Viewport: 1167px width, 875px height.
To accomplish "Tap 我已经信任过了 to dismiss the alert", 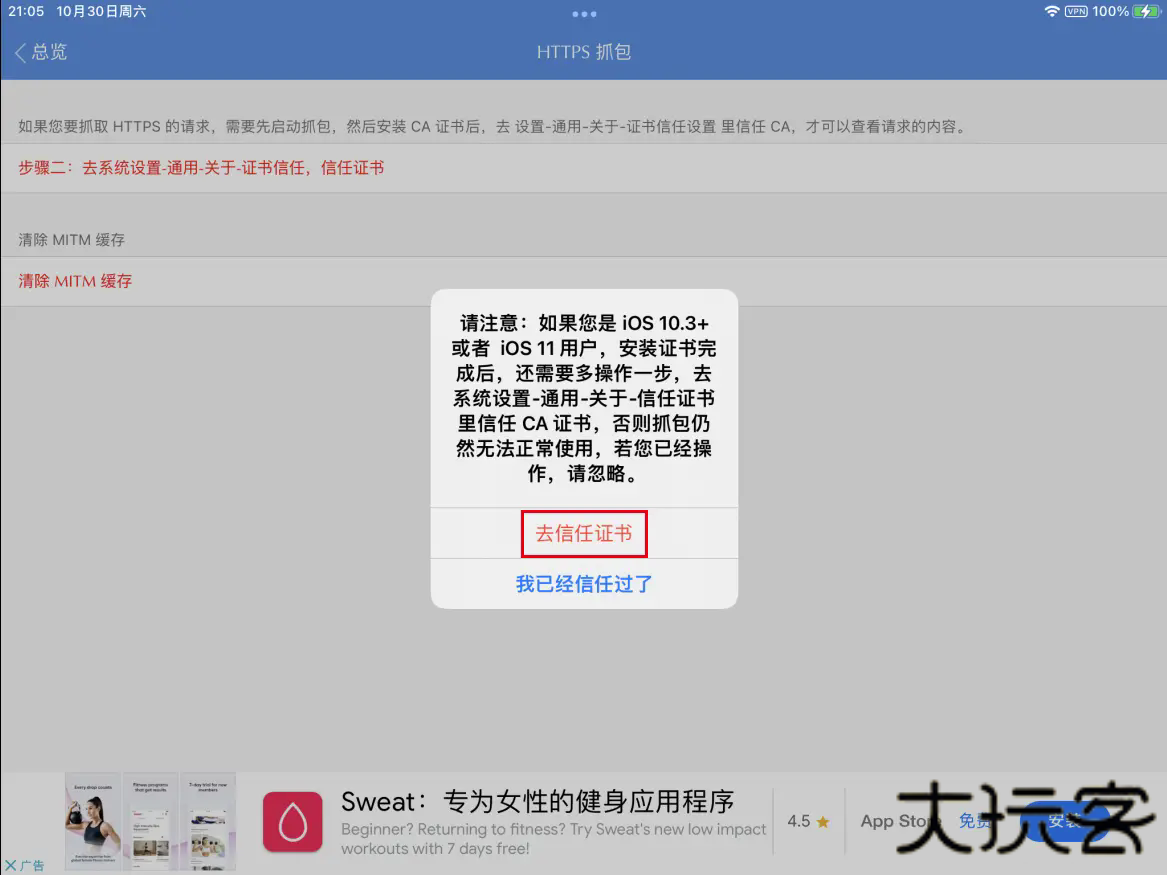I will 584,583.
